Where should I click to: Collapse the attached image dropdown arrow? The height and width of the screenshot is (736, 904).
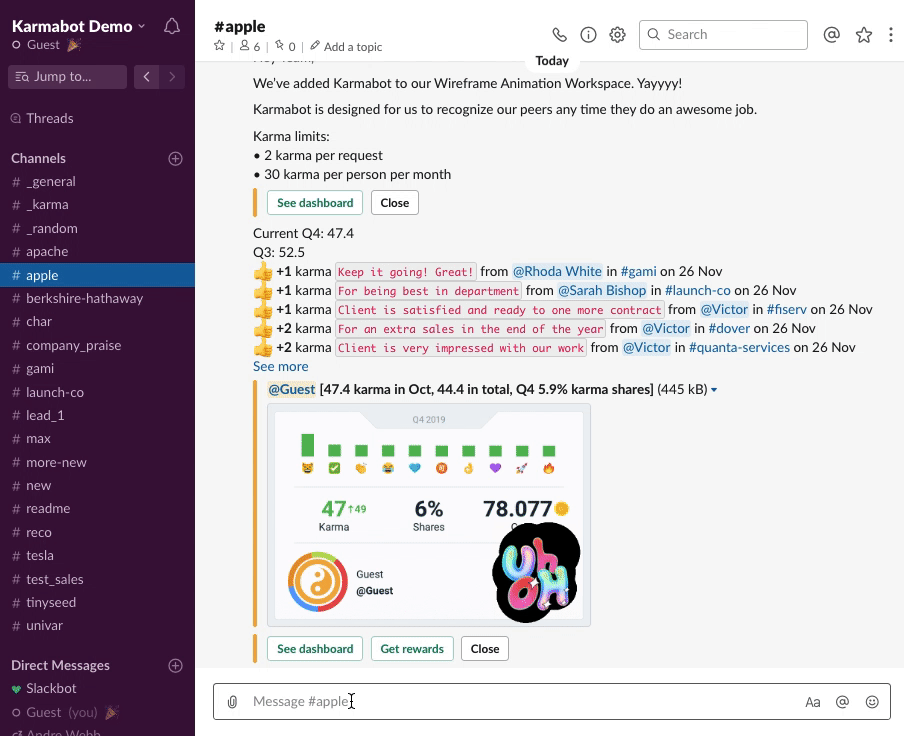(714, 390)
